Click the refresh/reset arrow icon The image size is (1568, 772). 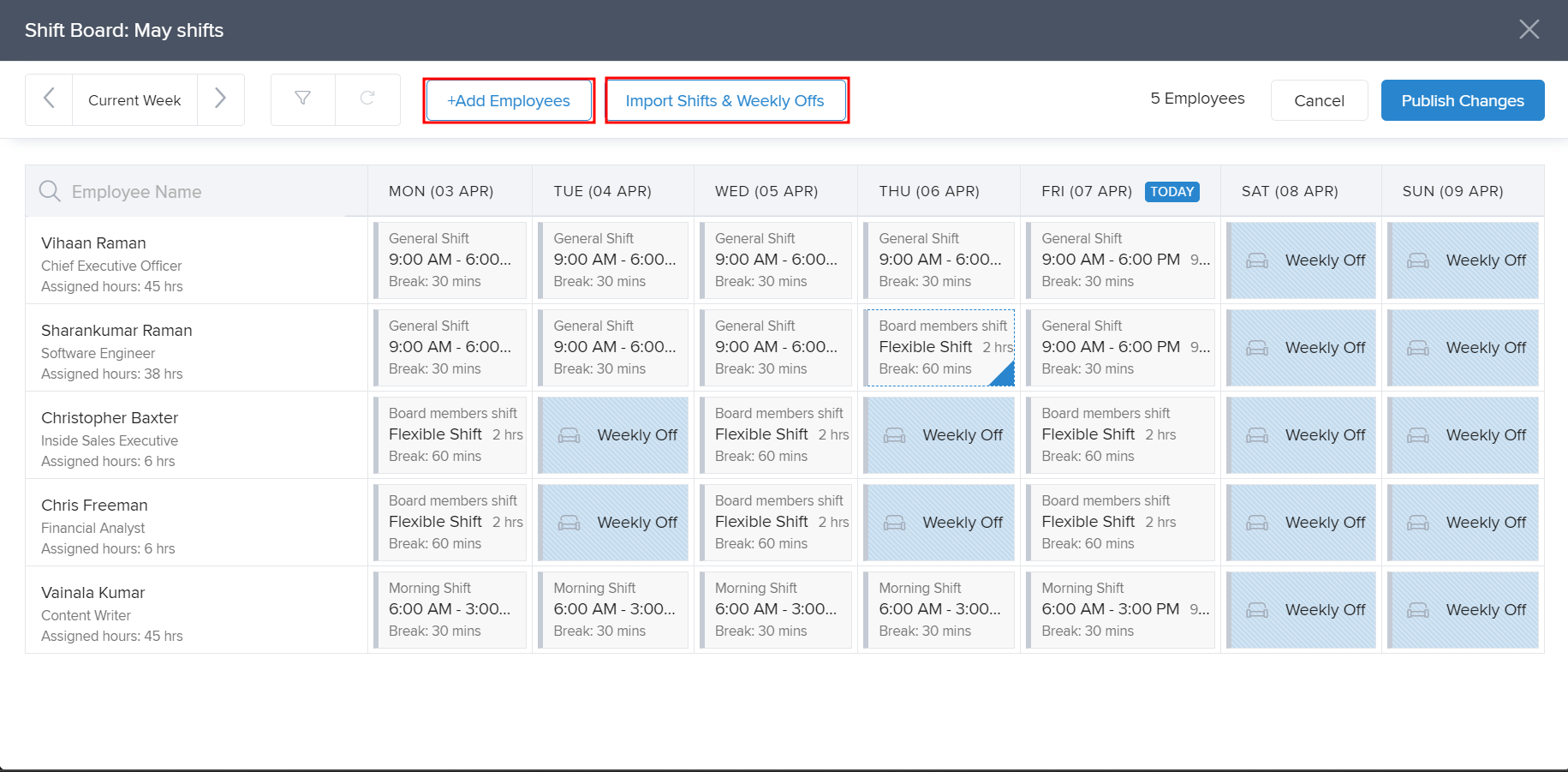(367, 99)
